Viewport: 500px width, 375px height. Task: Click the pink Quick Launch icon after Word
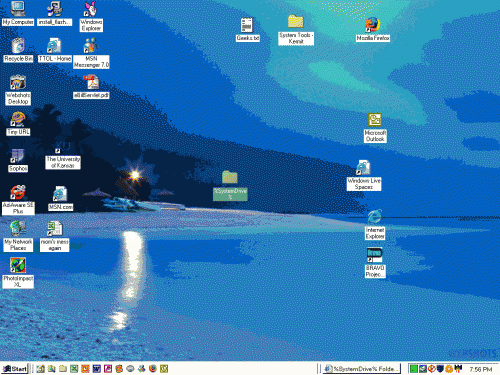(x=108, y=369)
